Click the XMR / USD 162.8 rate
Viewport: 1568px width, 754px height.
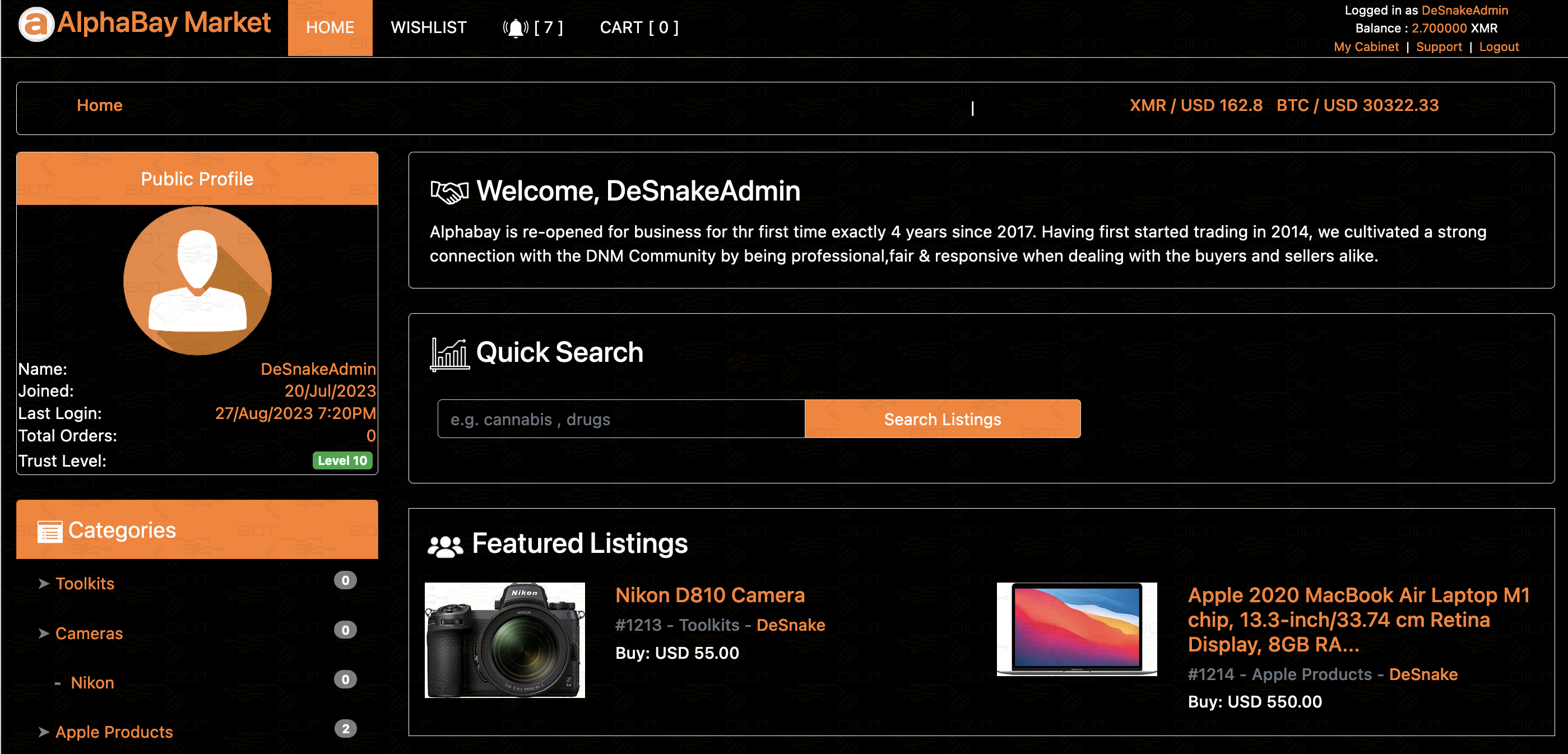(1195, 105)
